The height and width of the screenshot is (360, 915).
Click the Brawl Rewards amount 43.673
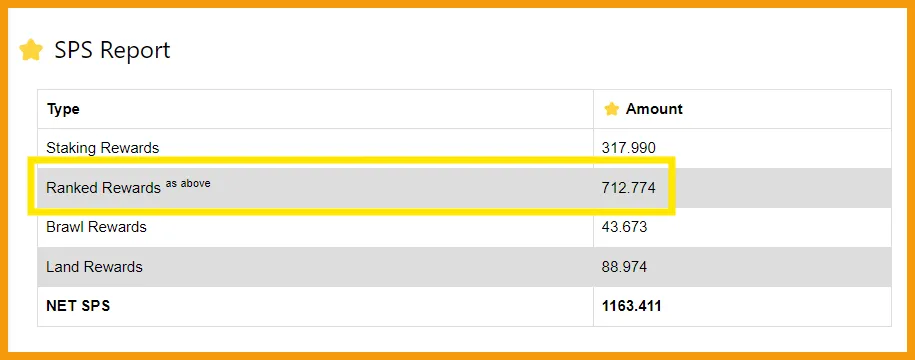coord(624,227)
